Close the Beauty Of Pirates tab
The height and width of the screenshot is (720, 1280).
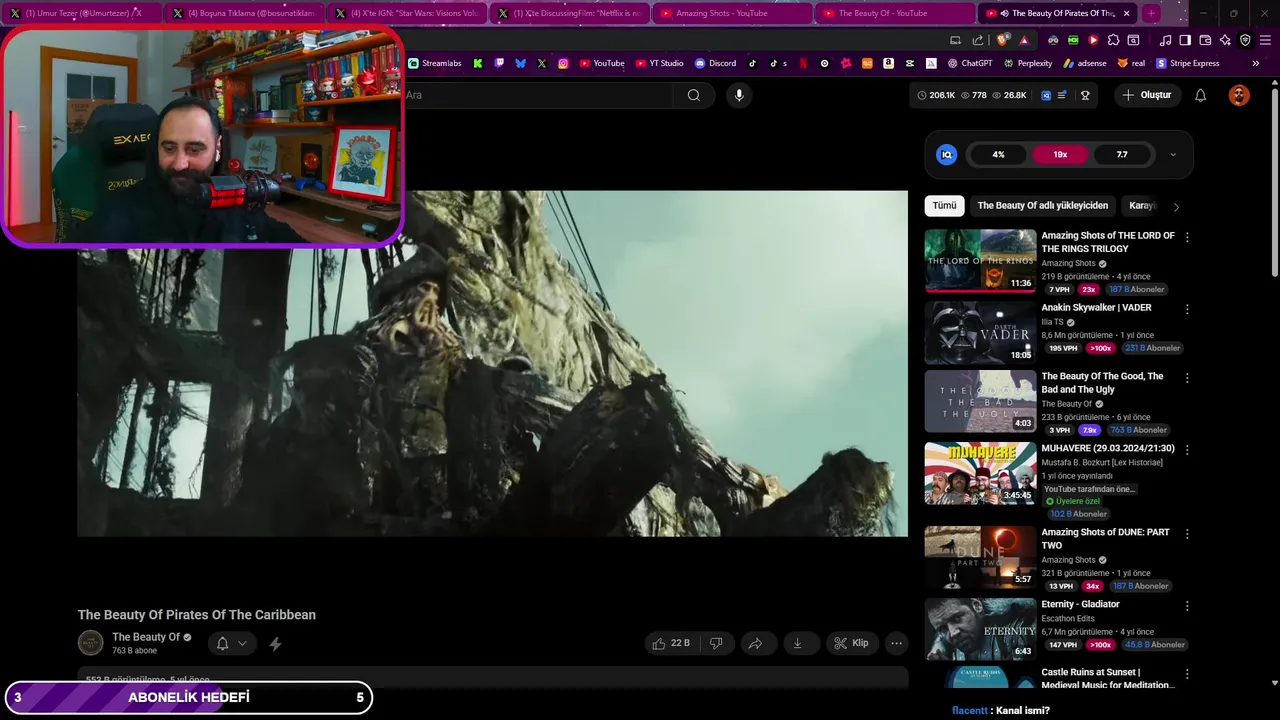[1127, 13]
